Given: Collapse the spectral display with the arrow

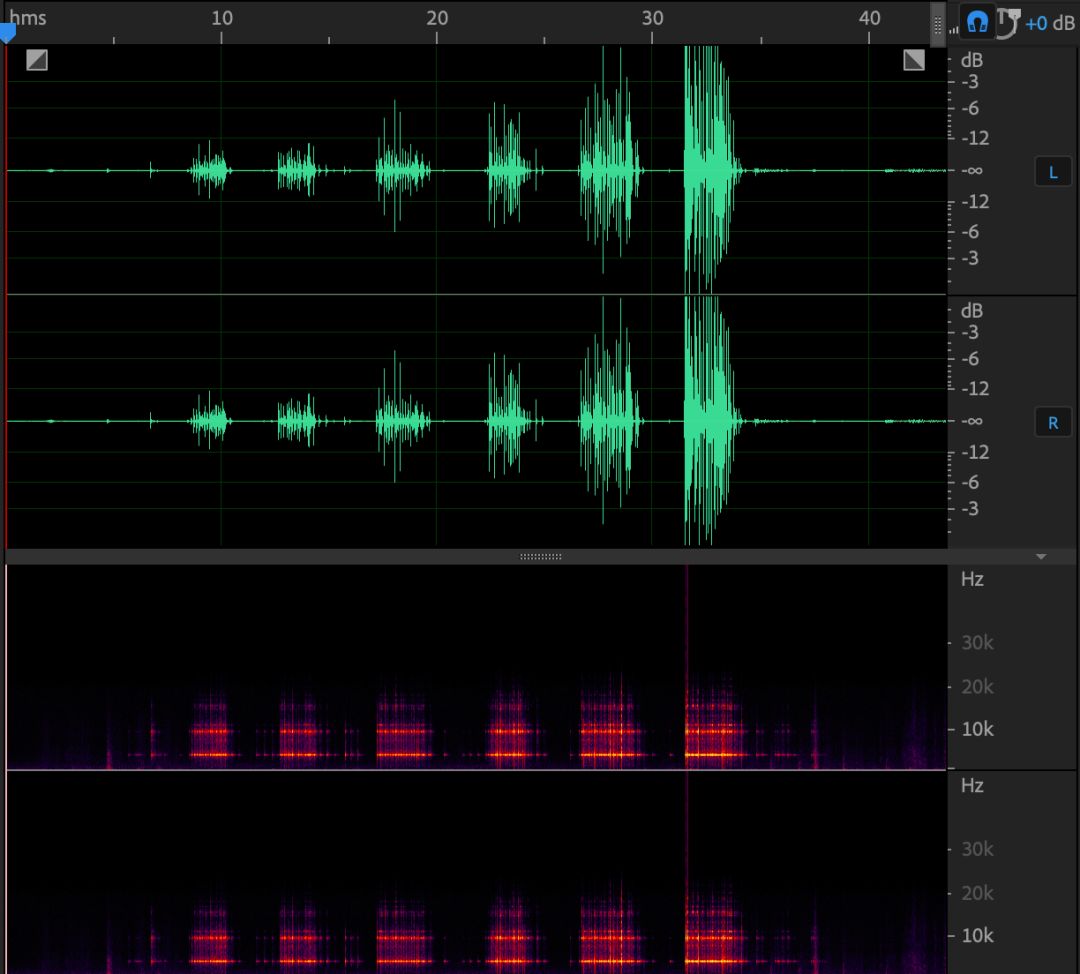Looking at the screenshot, I should [x=1041, y=556].
